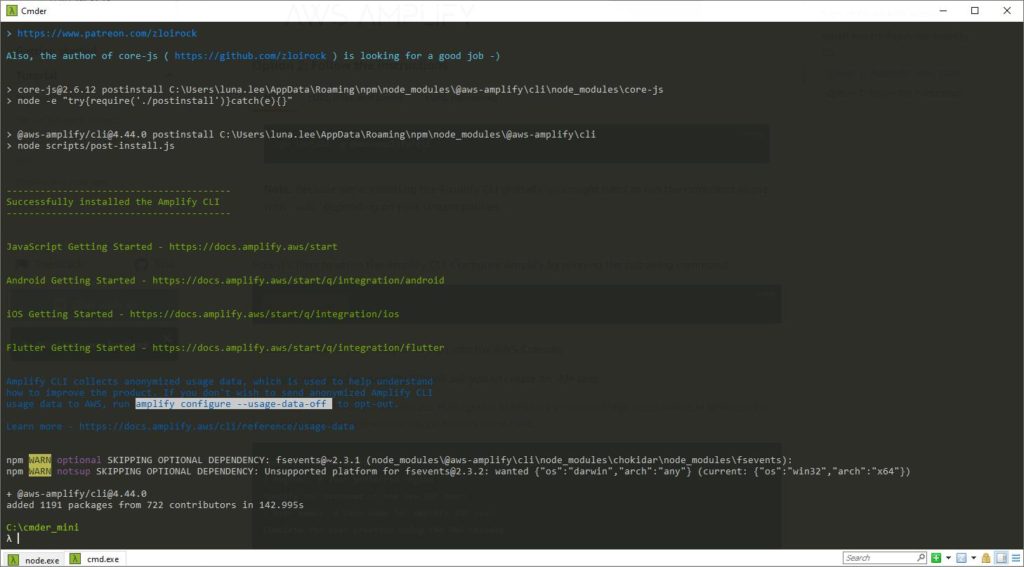Open the docs.amplify.aws/start link
The image size is (1024, 567).
point(253,247)
